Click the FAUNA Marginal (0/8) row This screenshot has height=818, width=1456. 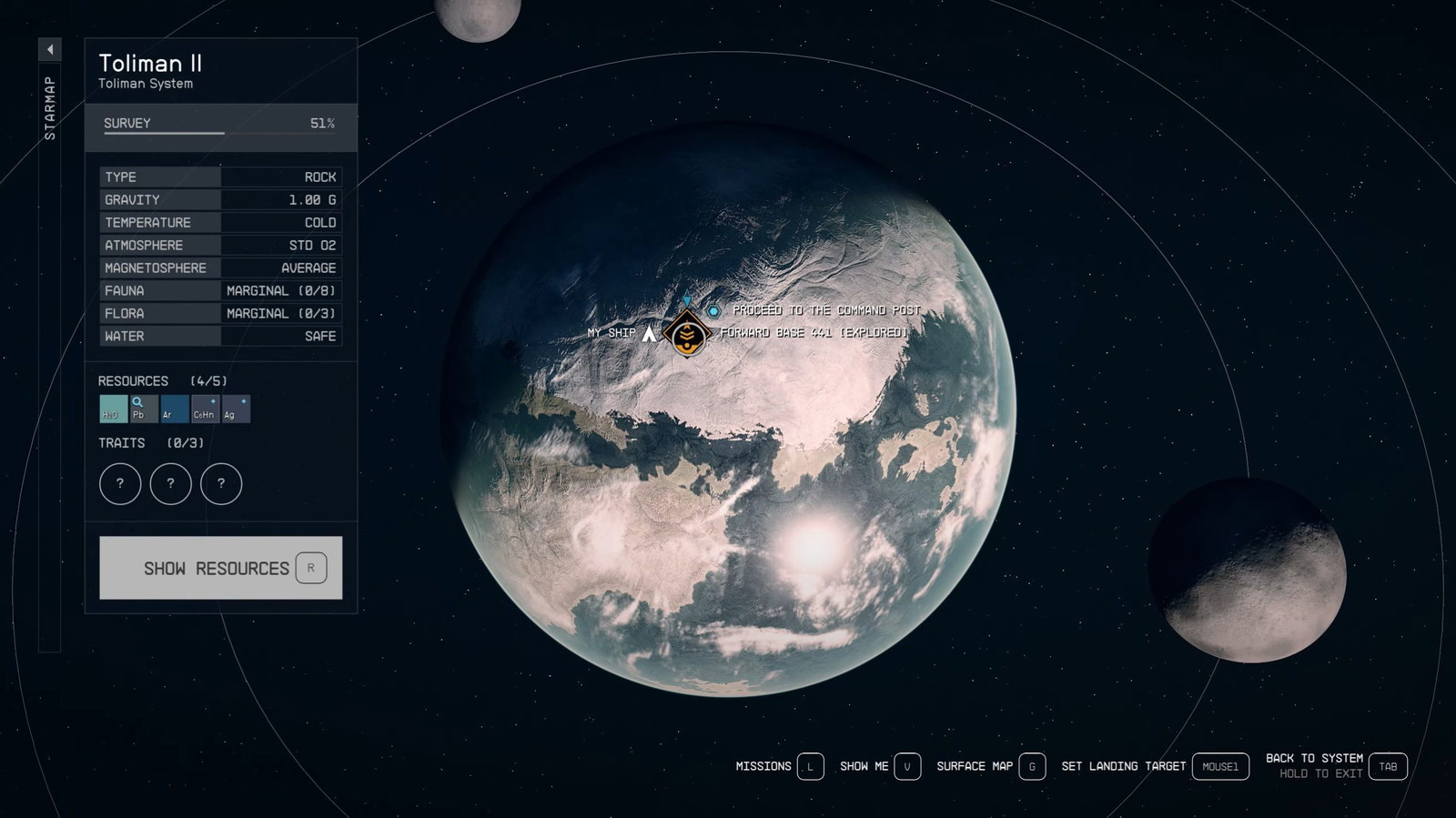point(221,290)
